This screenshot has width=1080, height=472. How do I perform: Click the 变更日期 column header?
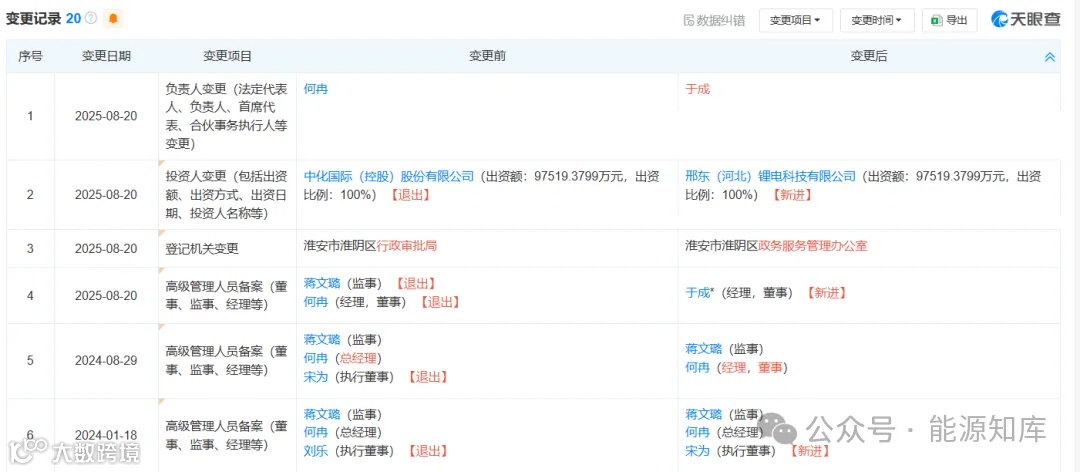tap(106, 57)
